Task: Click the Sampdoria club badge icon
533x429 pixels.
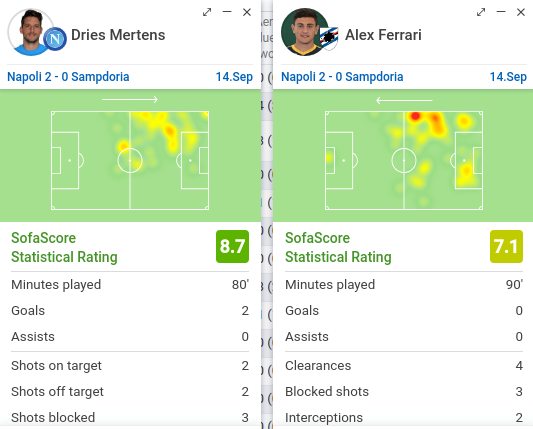Action: [329, 38]
